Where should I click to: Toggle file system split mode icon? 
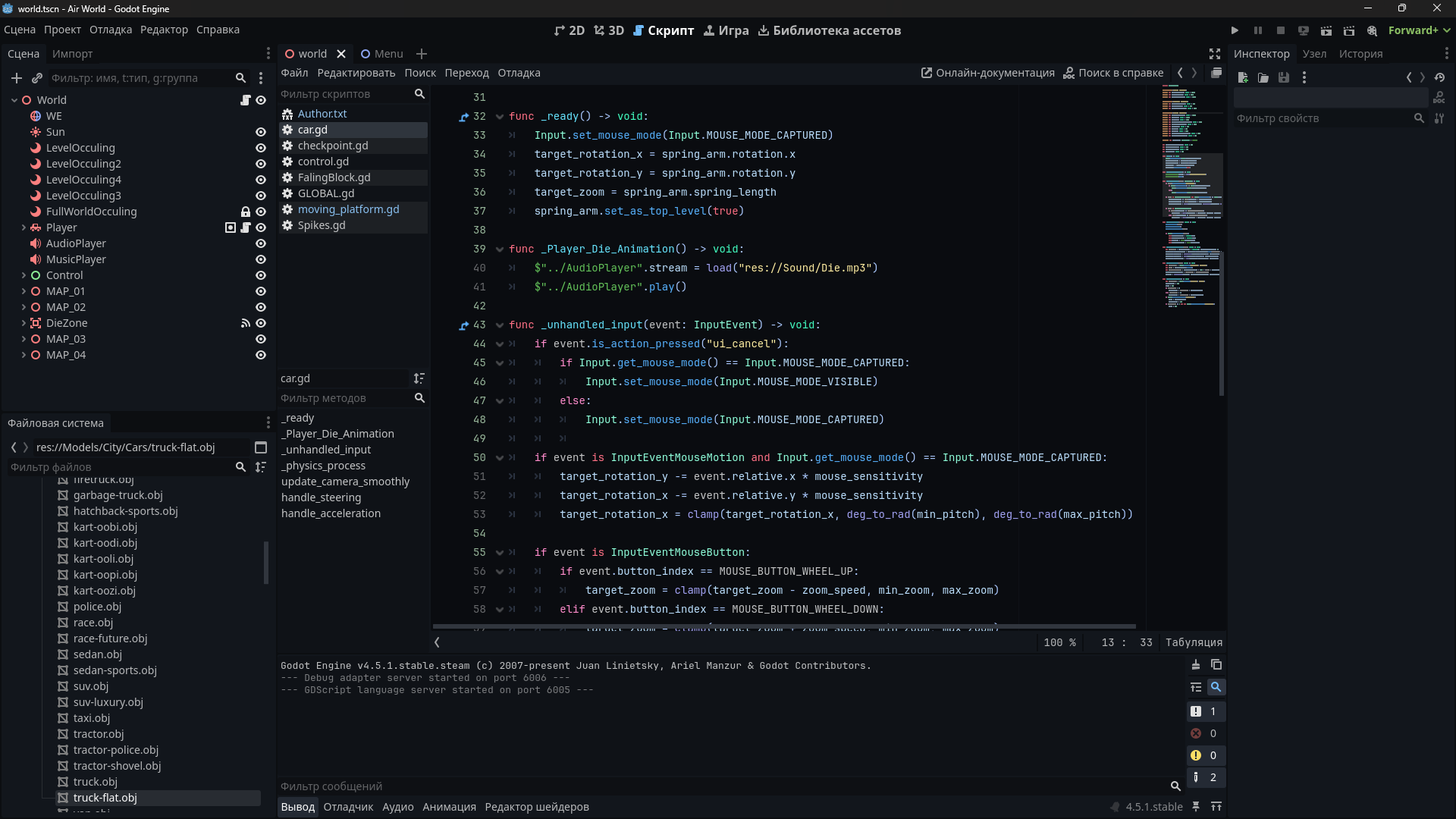click(261, 447)
